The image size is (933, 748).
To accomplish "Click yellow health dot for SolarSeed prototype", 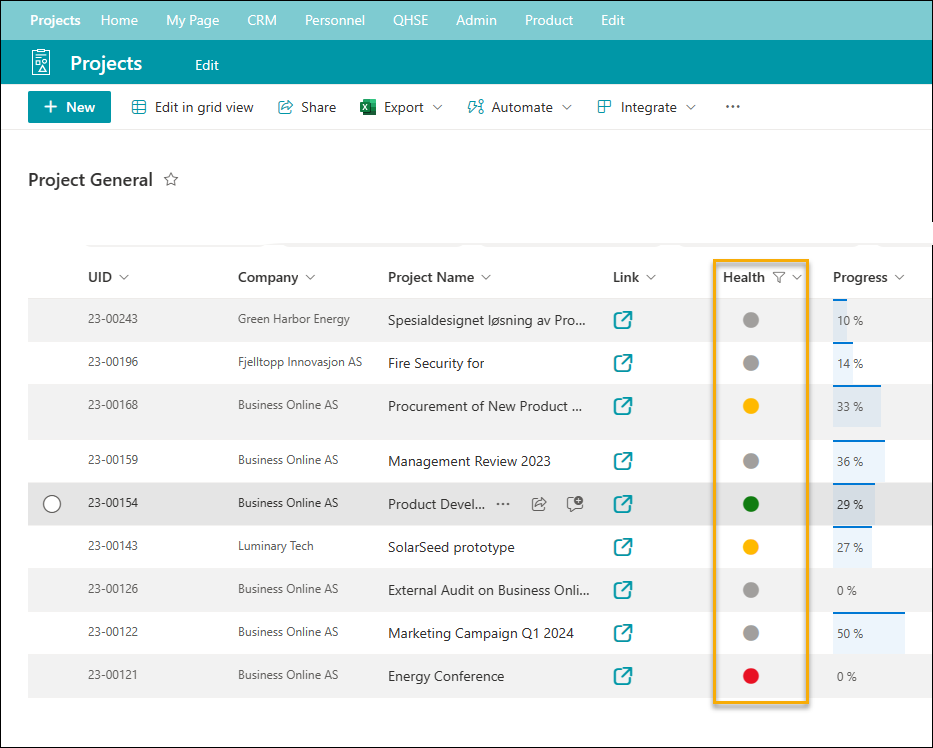I will click(751, 547).
